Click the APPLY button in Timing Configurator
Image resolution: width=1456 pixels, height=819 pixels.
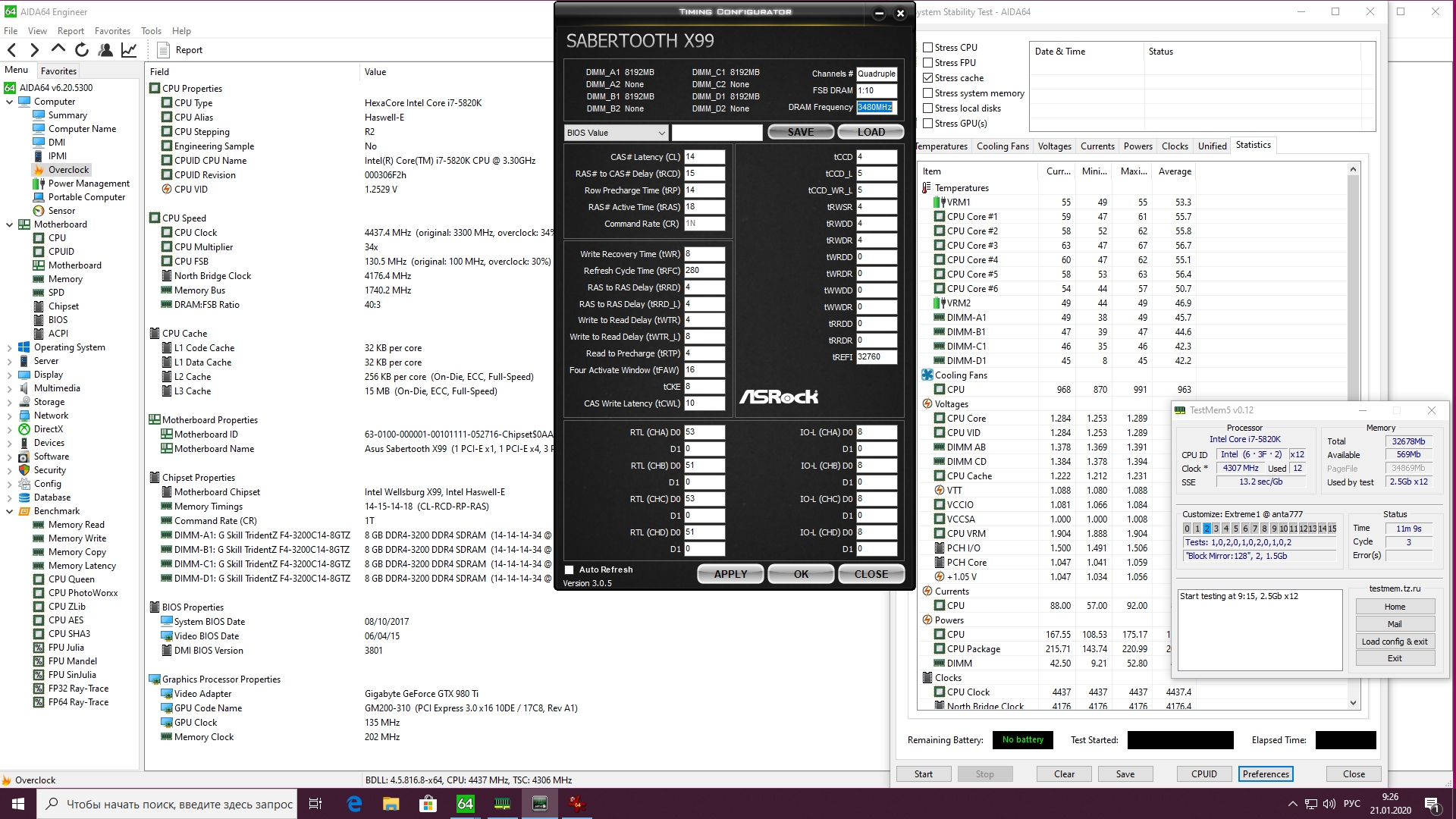click(x=730, y=574)
